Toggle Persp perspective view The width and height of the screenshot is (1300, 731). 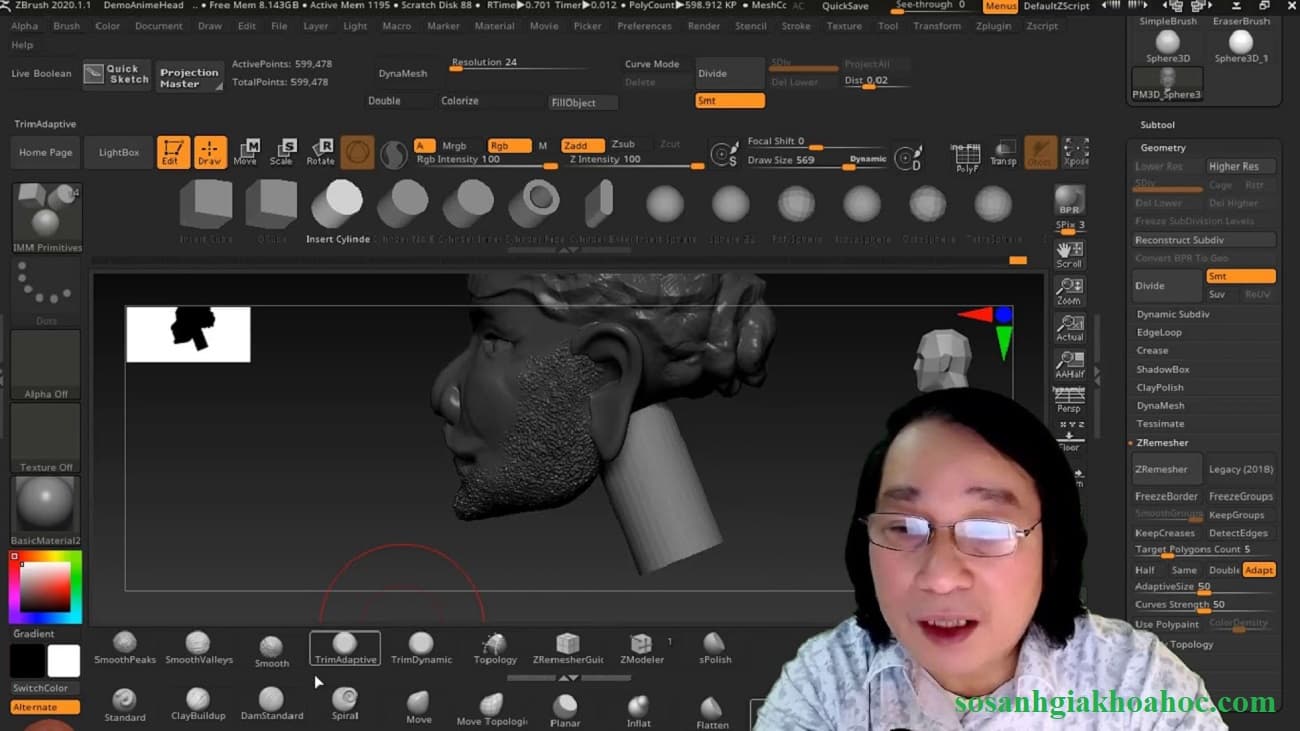pos(1069,400)
